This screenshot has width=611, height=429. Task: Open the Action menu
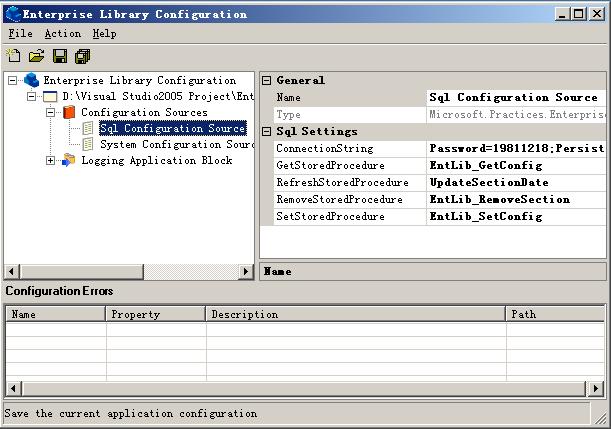[x=62, y=34]
